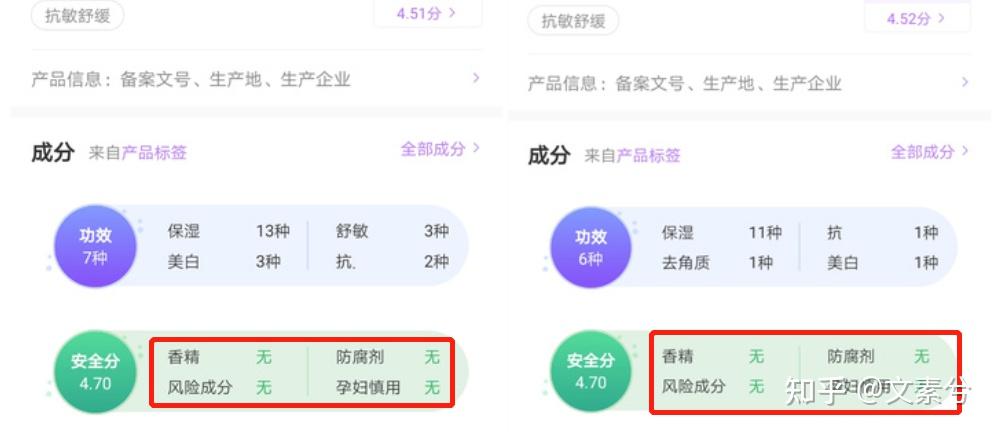Image resolution: width=998 pixels, height=432 pixels.
Task: Click left 产品标签 purple link
Action: [x=154, y=153]
